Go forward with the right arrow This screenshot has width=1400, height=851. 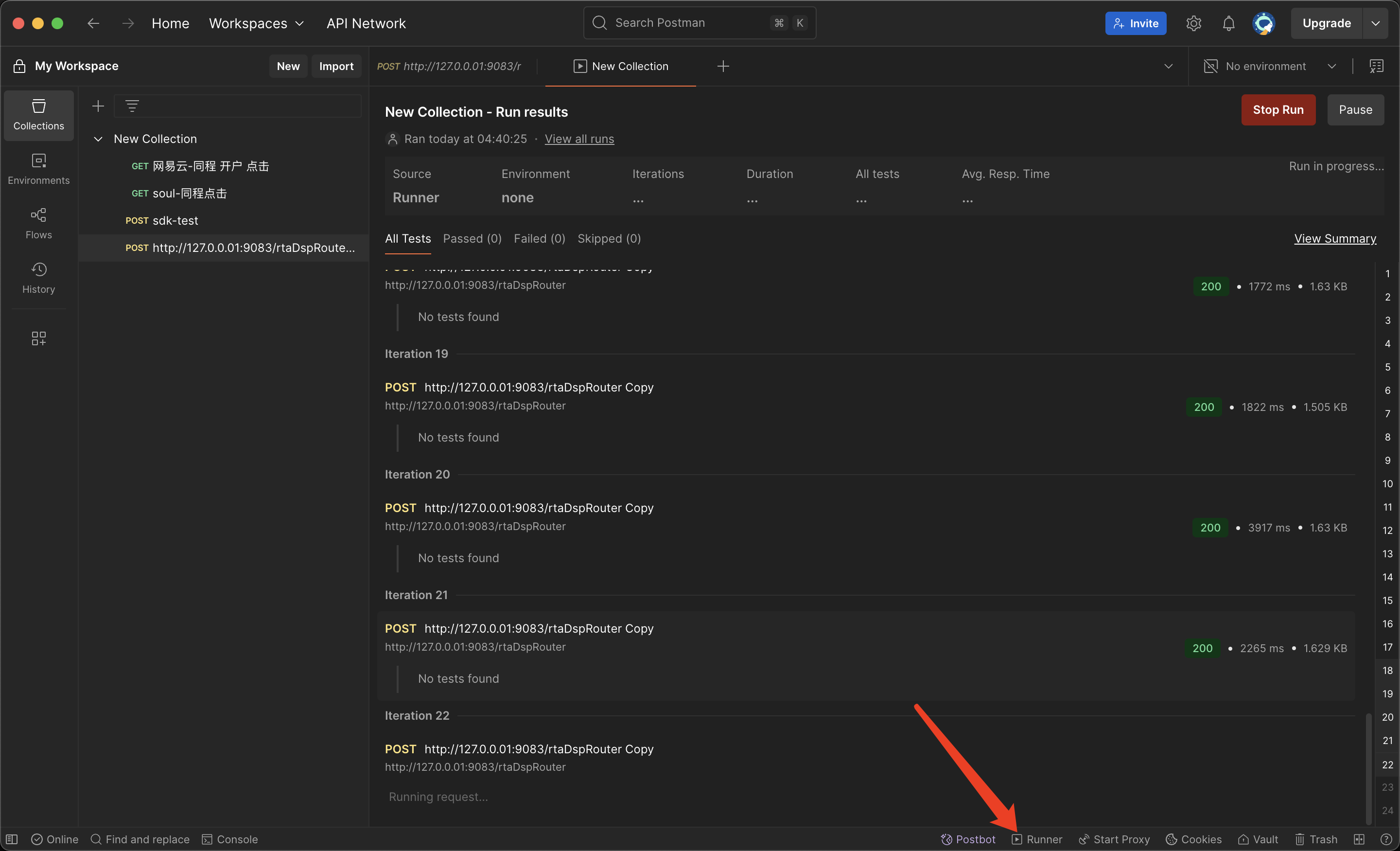pyautogui.click(x=128, y=23)
